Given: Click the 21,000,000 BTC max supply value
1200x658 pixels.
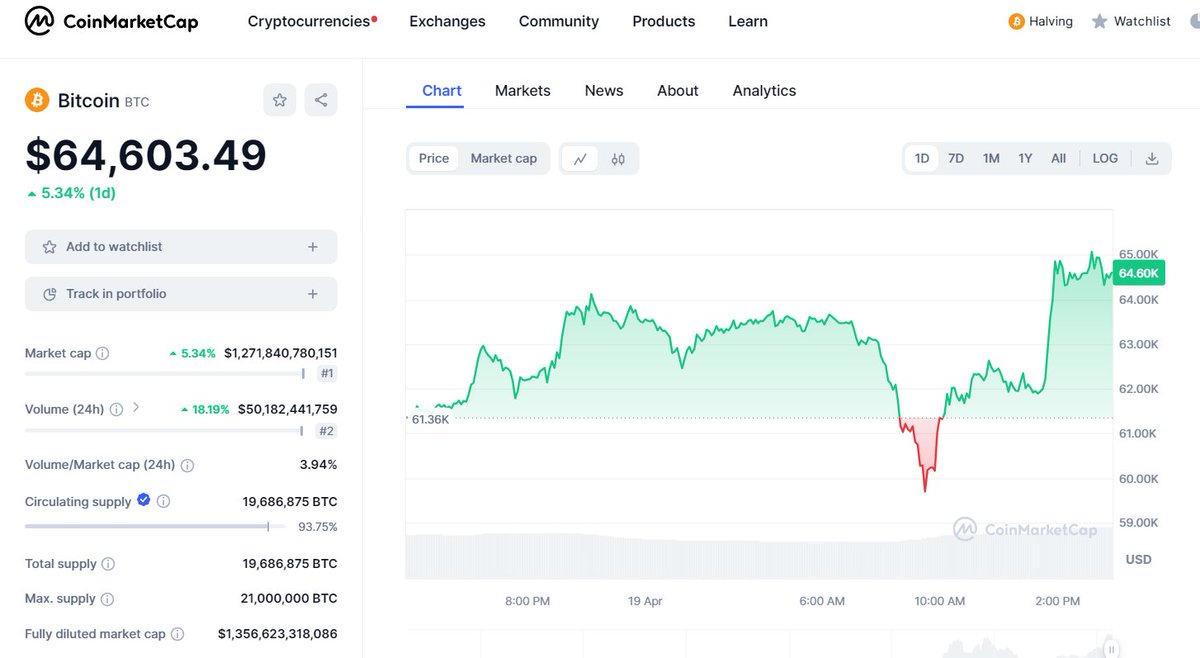Looking at the screenshot, I should pos(290,599).
